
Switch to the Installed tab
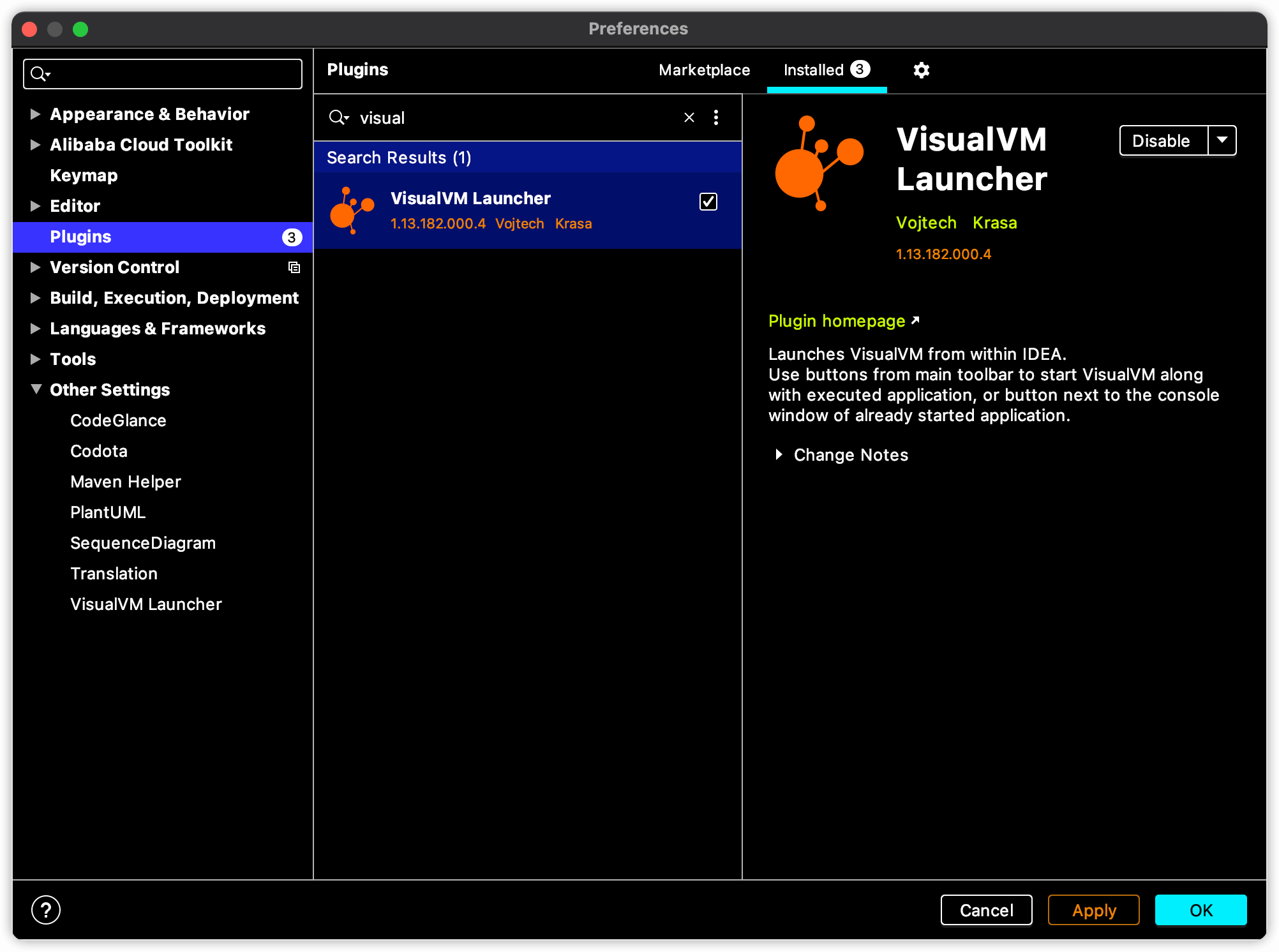(x=826, y=70)
